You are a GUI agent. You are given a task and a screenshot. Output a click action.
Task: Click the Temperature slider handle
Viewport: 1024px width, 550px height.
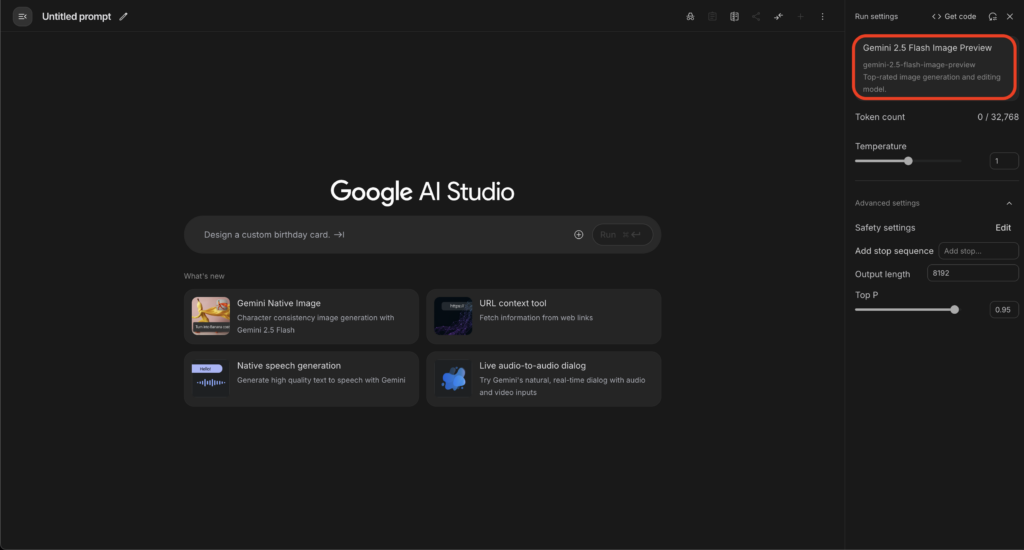[908, 161]
